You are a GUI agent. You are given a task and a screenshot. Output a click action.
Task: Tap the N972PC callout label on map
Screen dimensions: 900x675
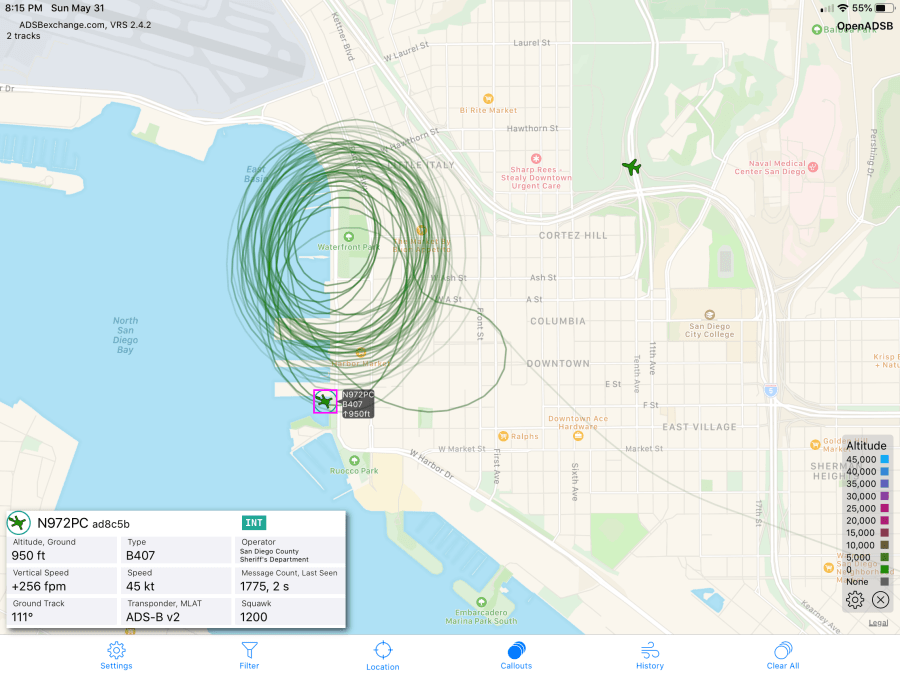[357, 404]
